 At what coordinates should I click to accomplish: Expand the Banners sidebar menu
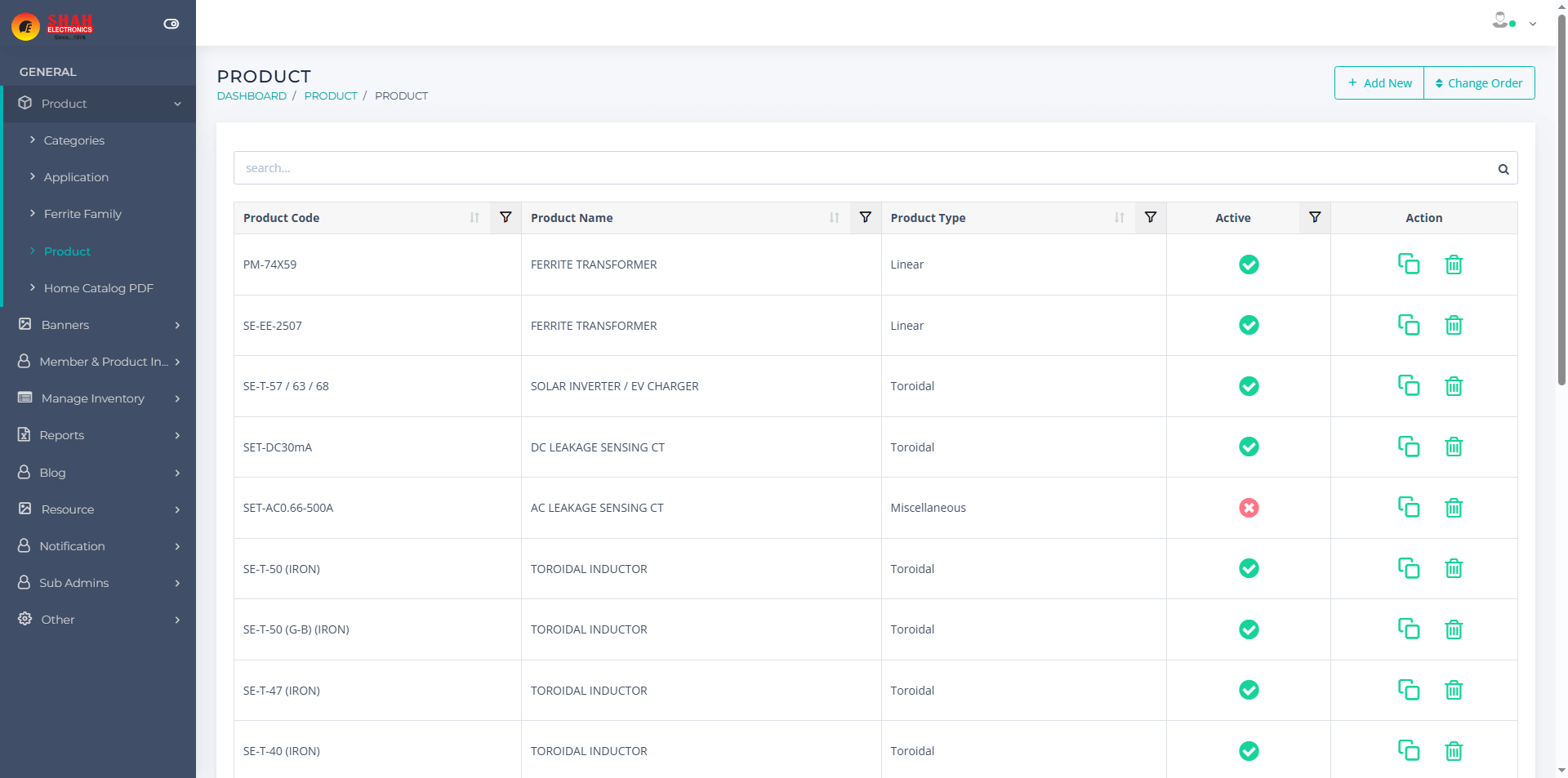click(98, 325)
